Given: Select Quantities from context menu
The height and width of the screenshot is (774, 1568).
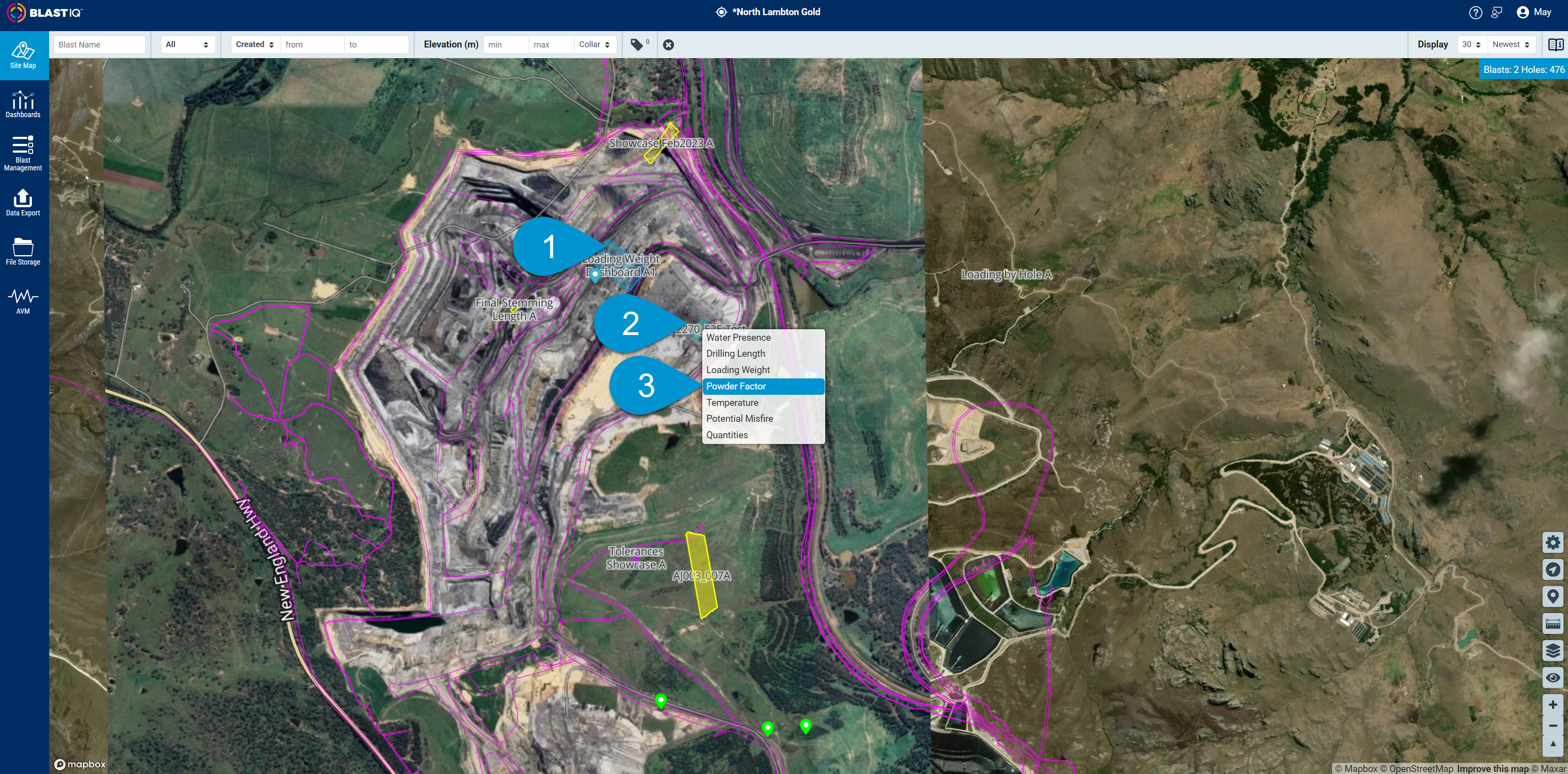Looking at the screenshot, I should tap(763, 435).
